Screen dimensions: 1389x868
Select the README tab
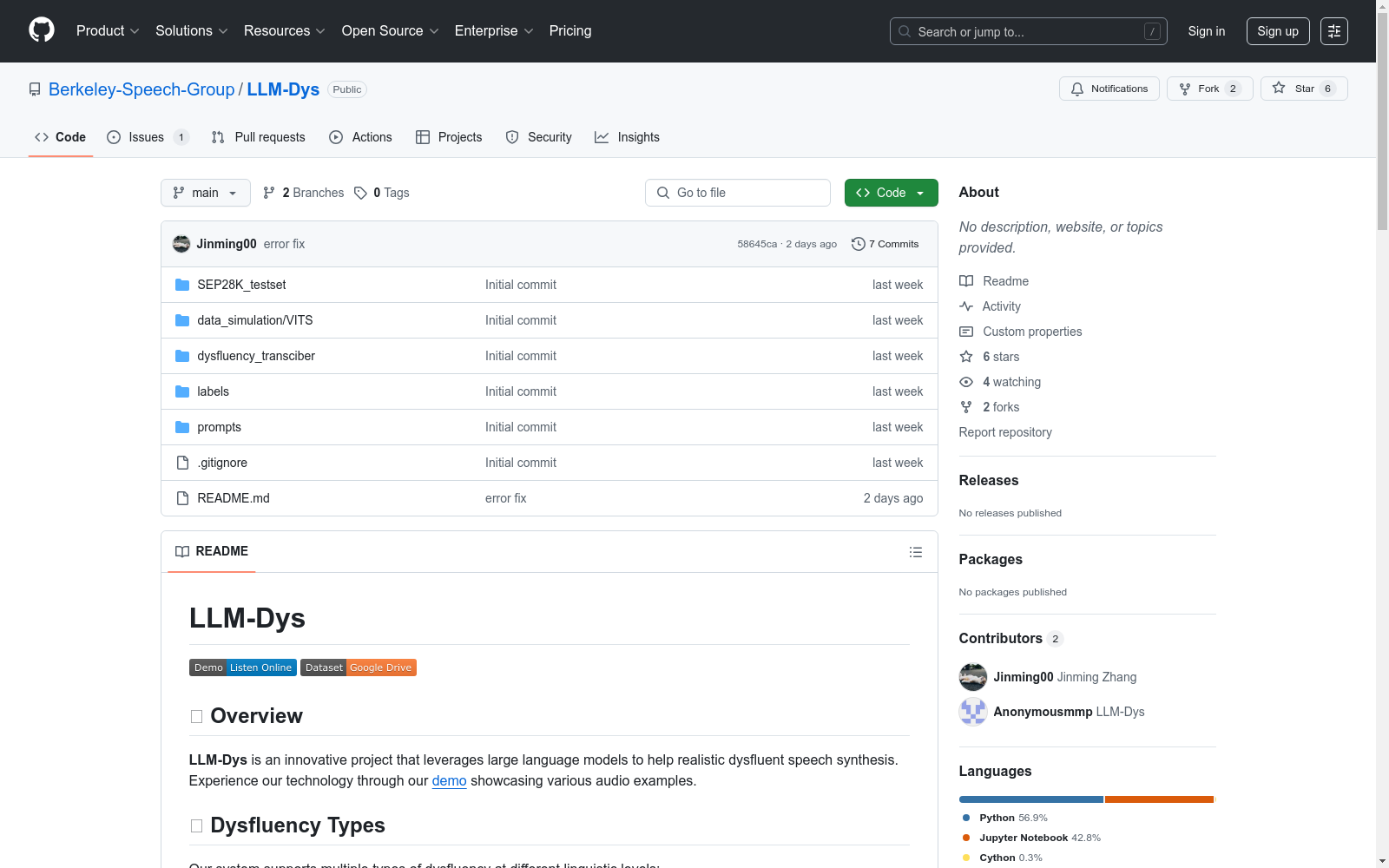tap(212, 551)
